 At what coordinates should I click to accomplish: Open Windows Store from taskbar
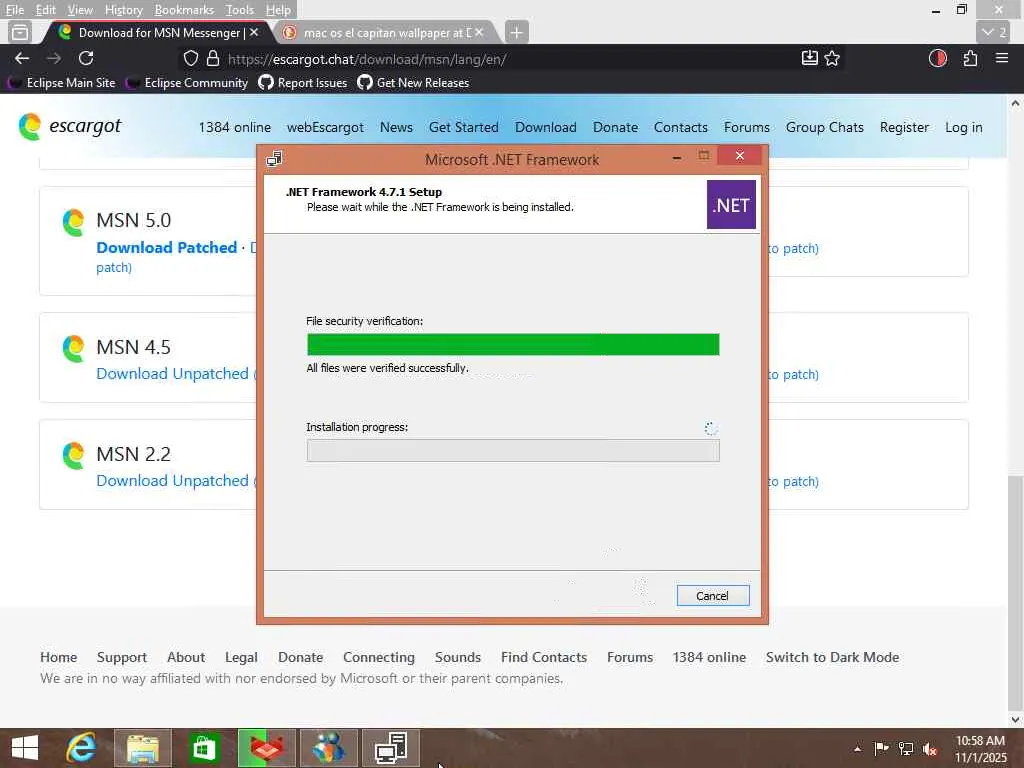pyautogui.click(x=204, y=748)
